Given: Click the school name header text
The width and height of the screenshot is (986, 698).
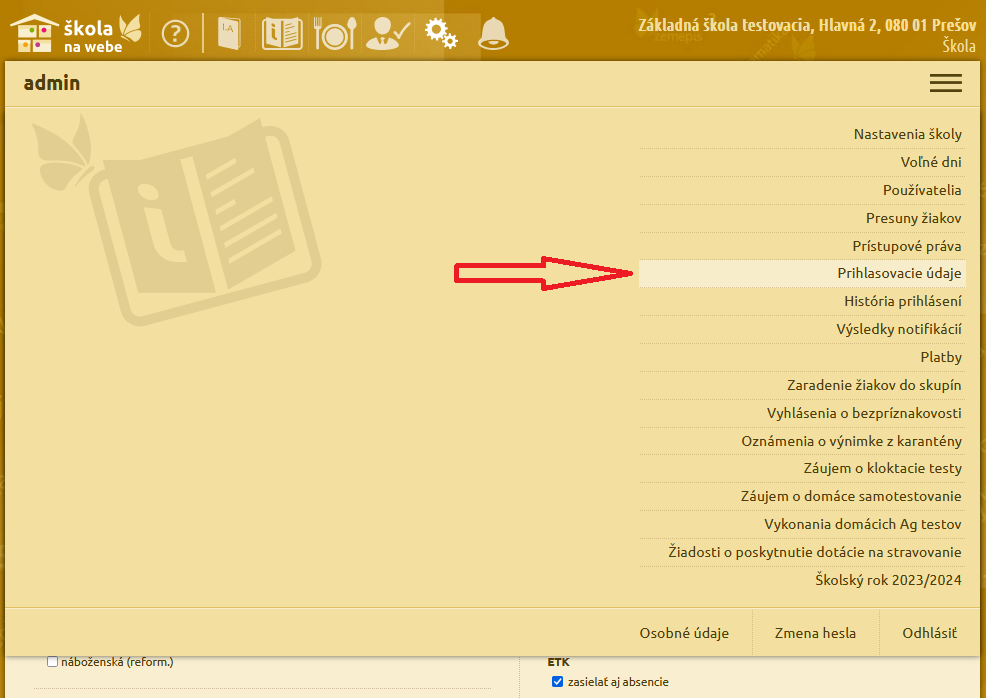Looking at the screenshot, I should pyautogui.click(x=807, y=25).
